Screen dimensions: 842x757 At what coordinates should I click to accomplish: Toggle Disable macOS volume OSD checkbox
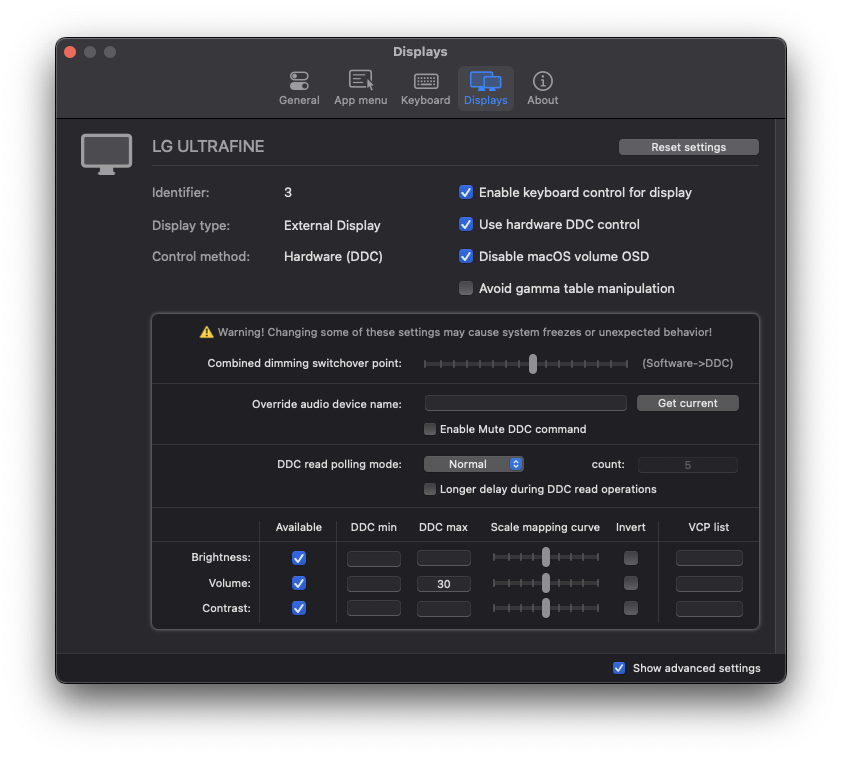466,256
